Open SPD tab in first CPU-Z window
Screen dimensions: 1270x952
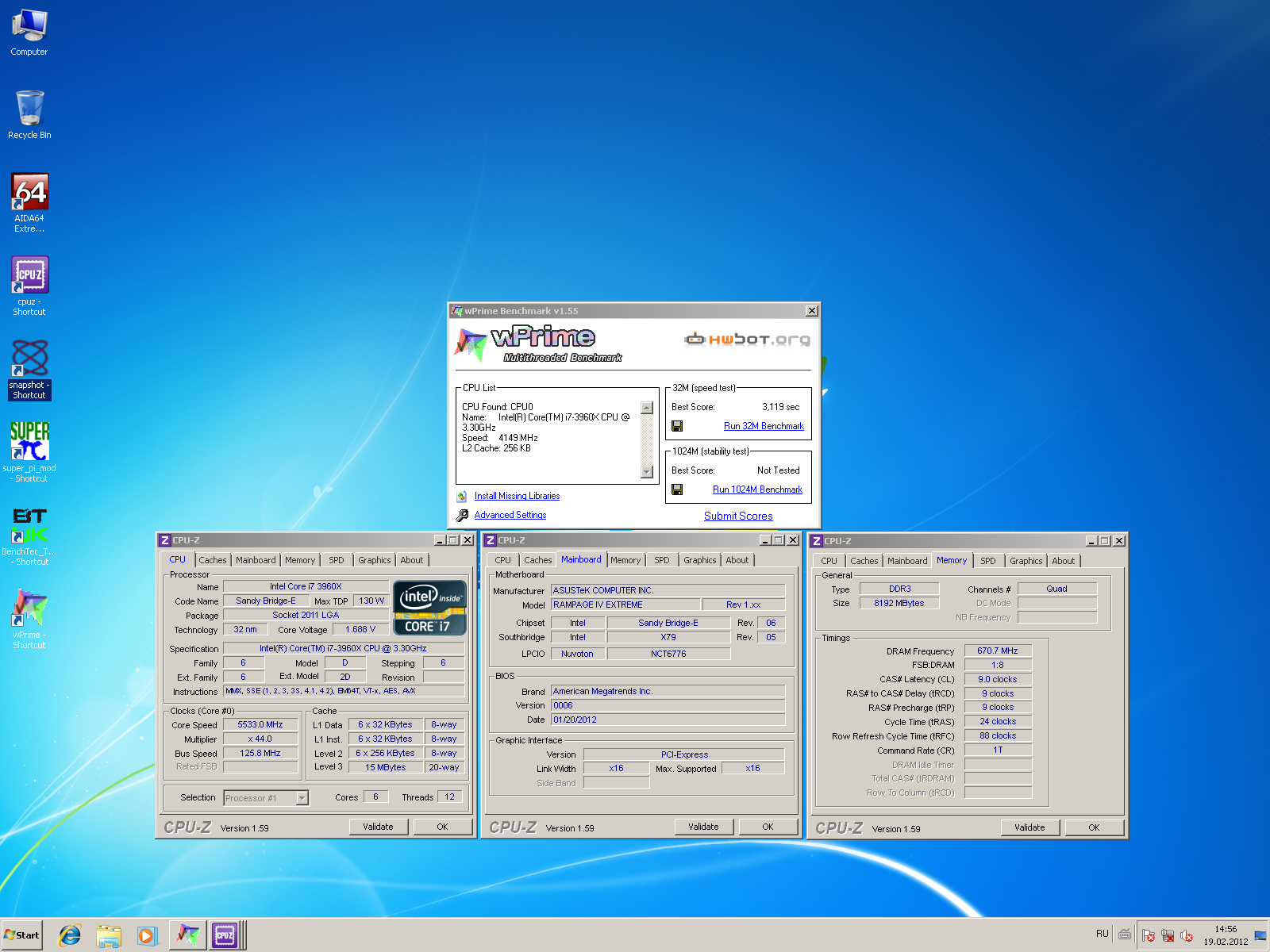point(337,560)
